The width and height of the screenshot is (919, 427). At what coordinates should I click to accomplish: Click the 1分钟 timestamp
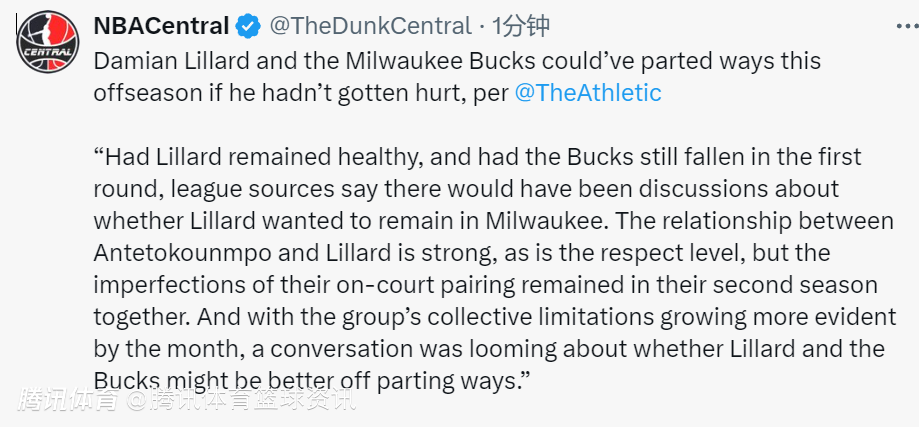520,26
